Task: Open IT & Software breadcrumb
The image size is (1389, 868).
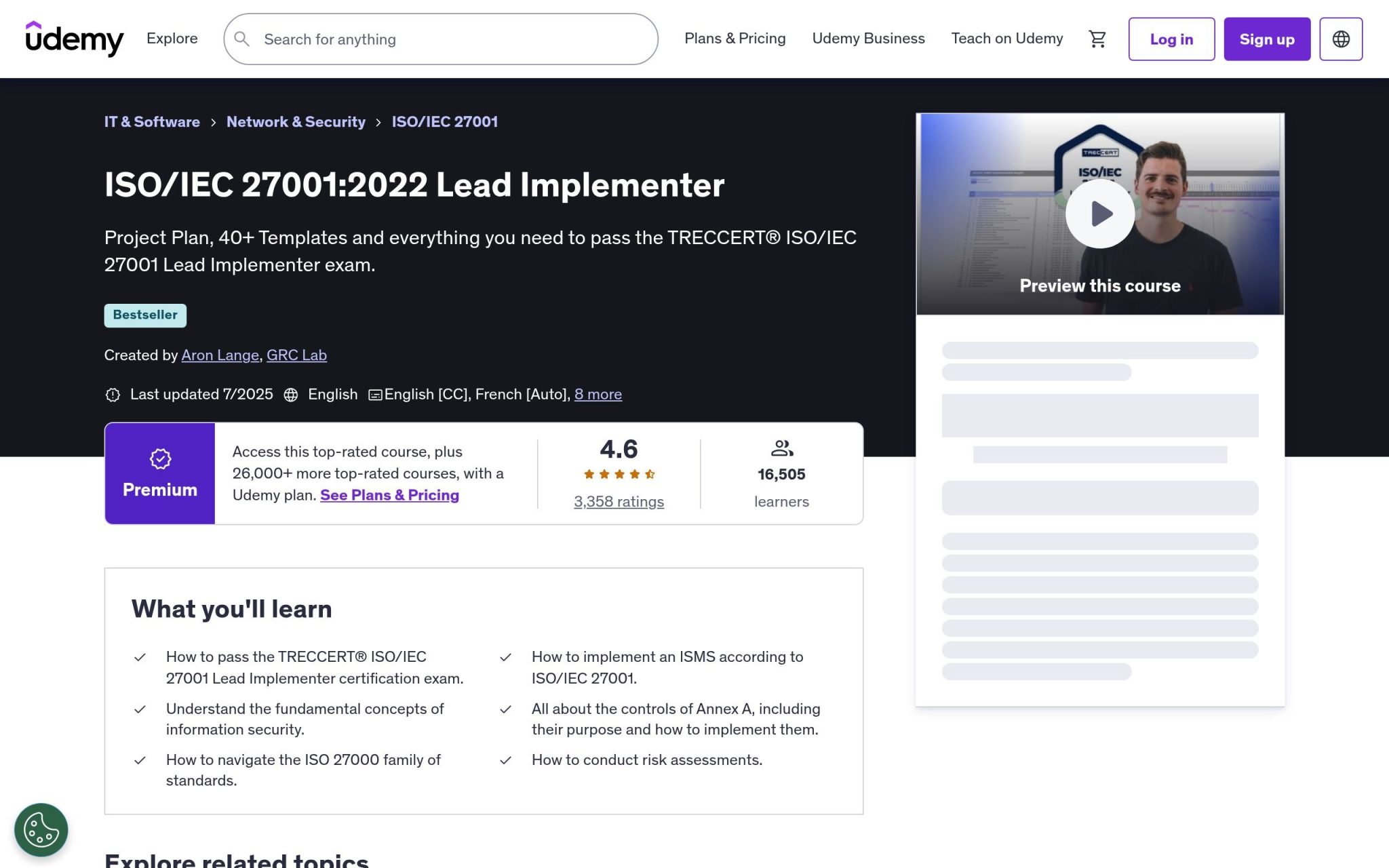Action: 152,122
